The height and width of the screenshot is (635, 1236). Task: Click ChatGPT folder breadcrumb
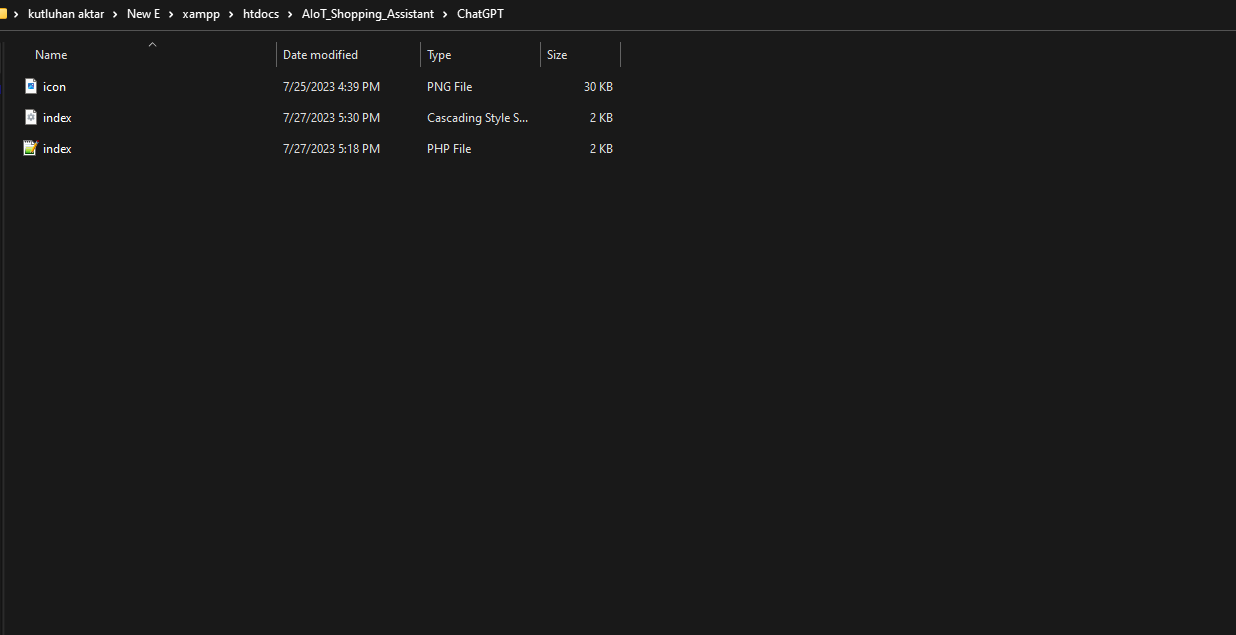480,14
